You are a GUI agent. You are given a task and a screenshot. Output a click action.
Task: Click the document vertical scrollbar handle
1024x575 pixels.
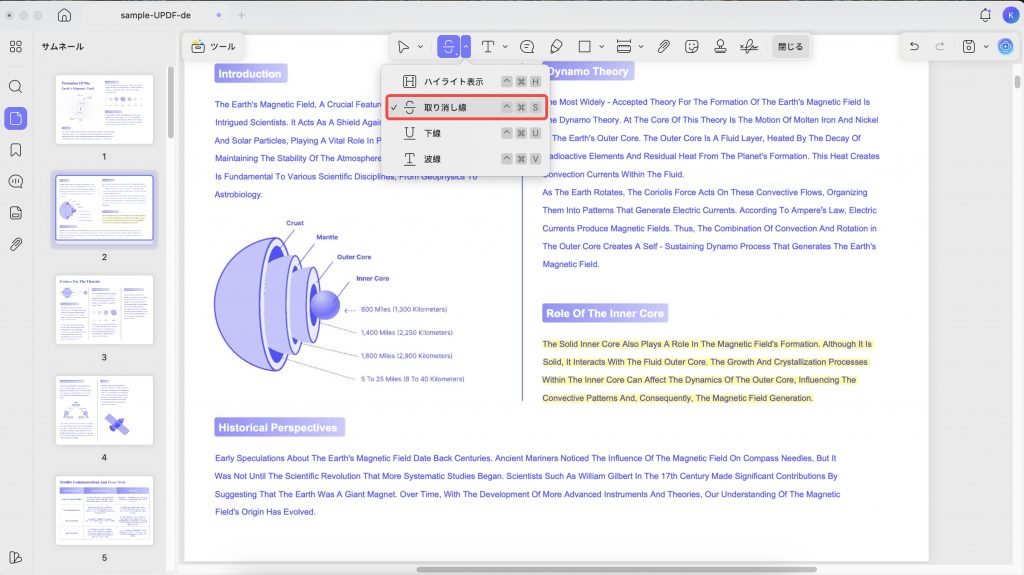(1017, 82)
